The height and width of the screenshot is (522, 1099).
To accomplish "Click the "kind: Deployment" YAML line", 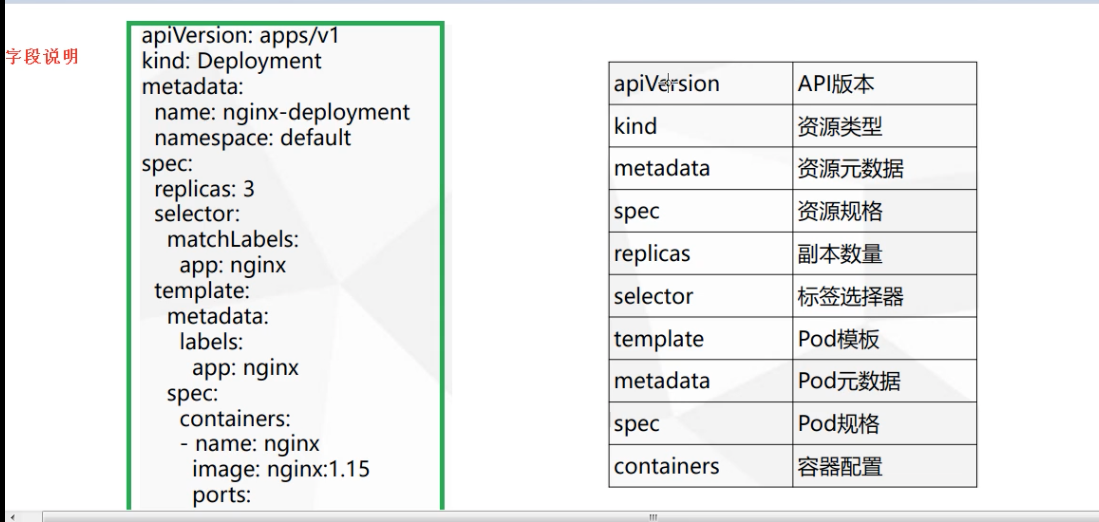I will pos(231,61).
